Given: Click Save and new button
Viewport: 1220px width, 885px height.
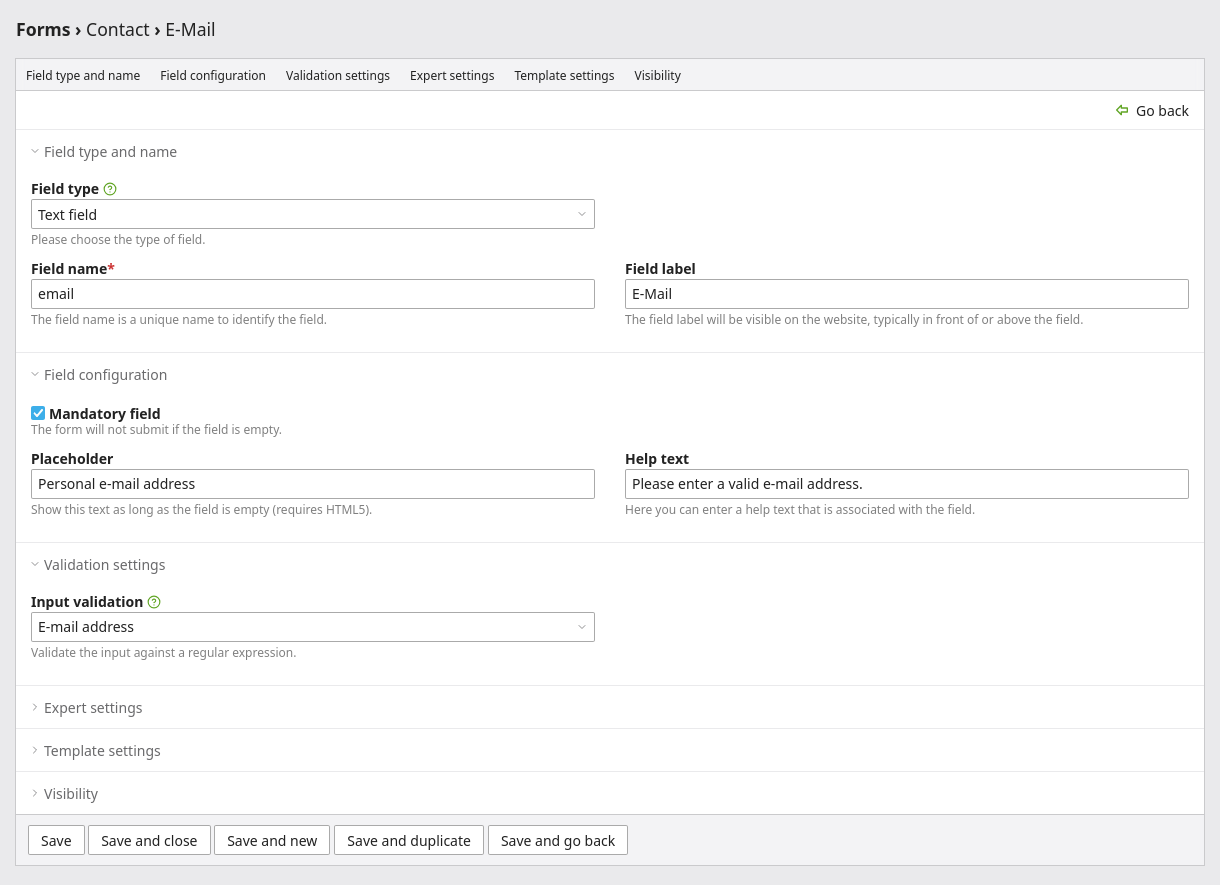Looking at the screenshot, I should tap(272, 840).
